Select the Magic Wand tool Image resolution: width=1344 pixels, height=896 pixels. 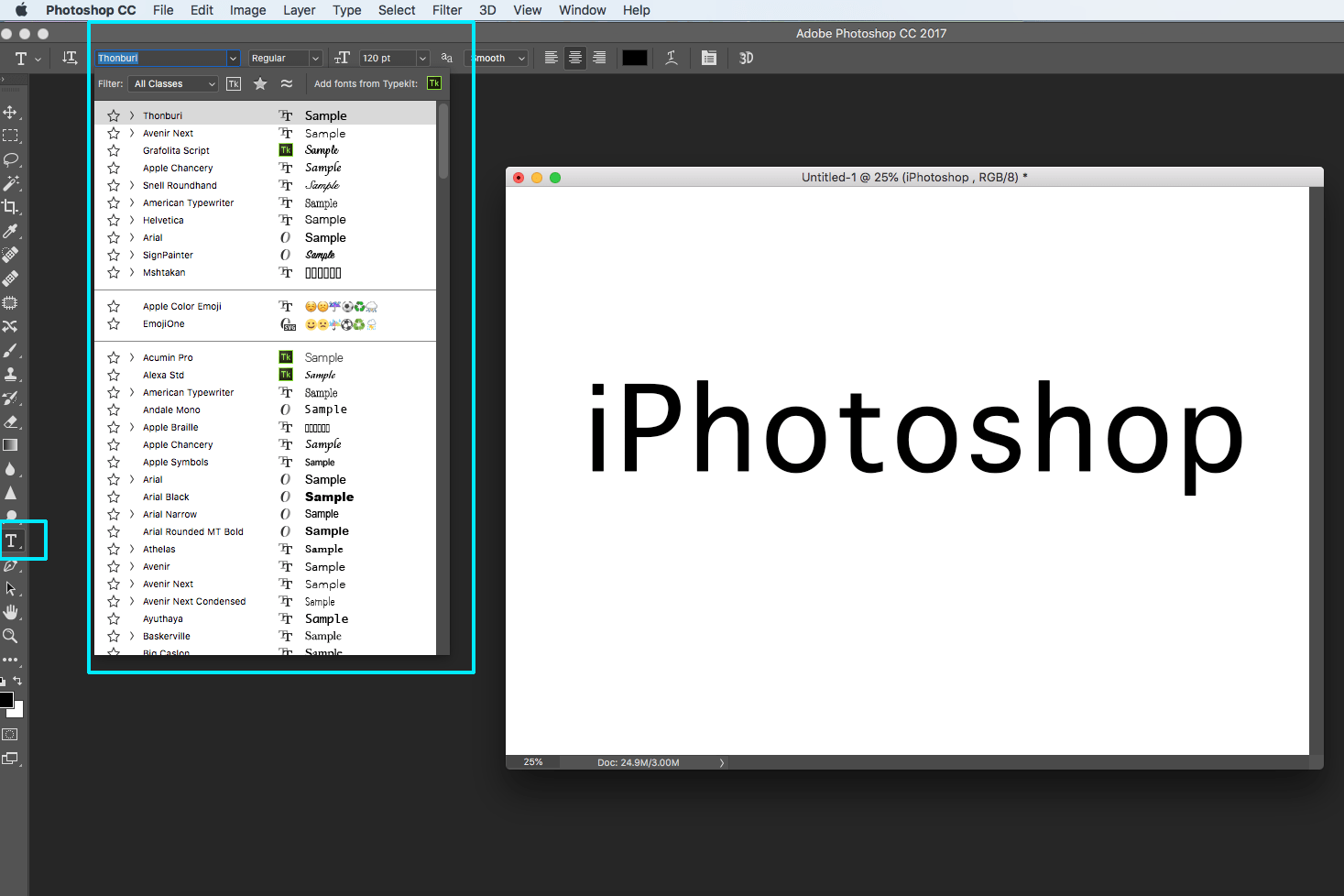(10, 183)
